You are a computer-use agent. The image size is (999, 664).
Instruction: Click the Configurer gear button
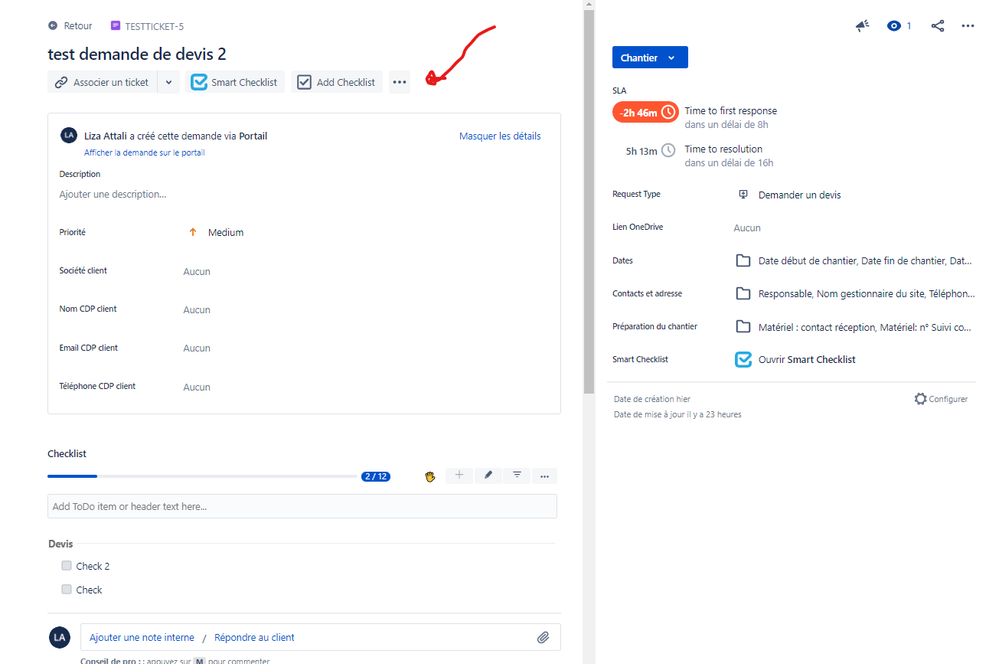click(x=940, y=399)
